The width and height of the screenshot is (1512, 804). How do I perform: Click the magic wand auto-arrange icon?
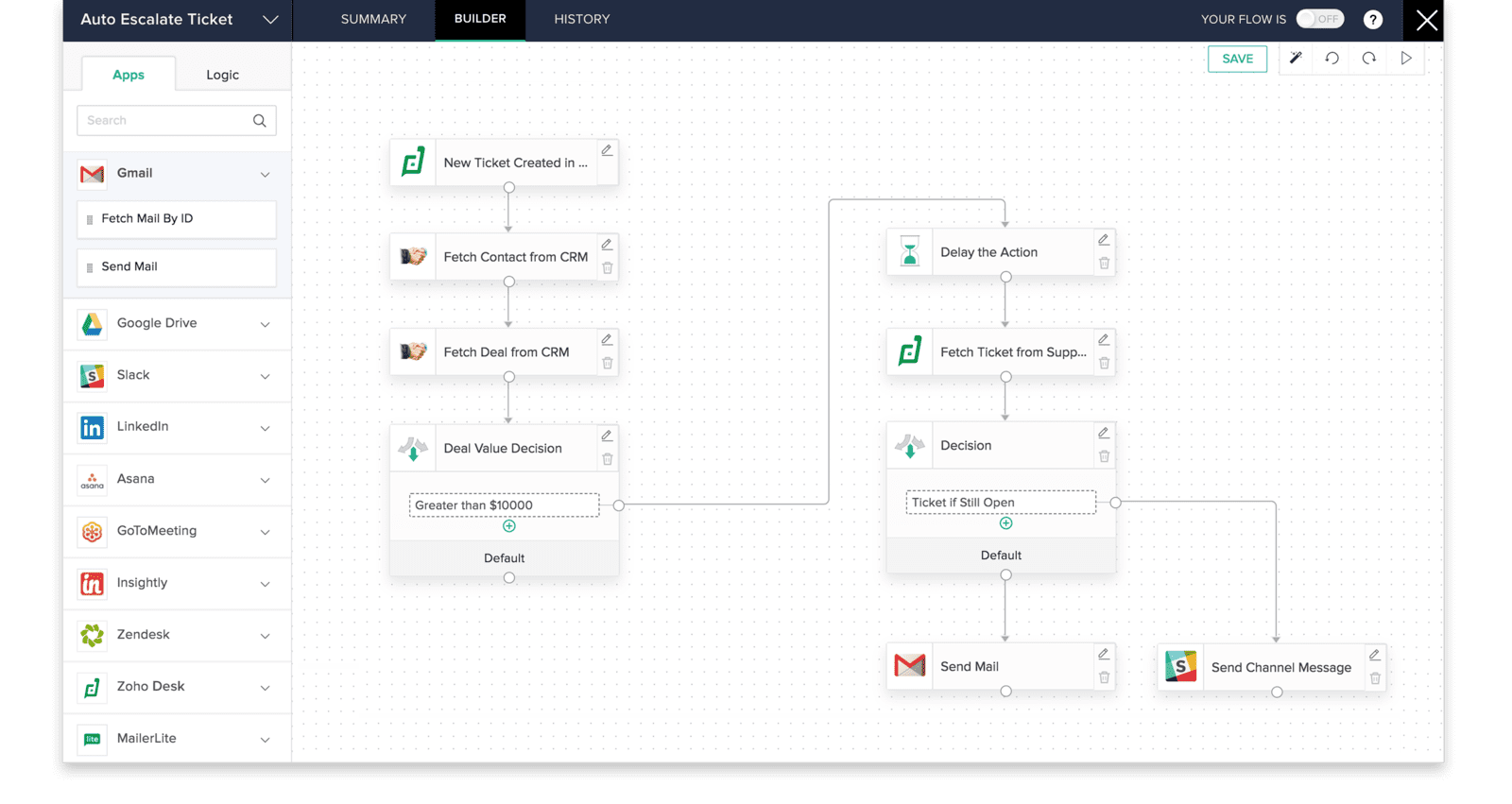point(1296,59)
